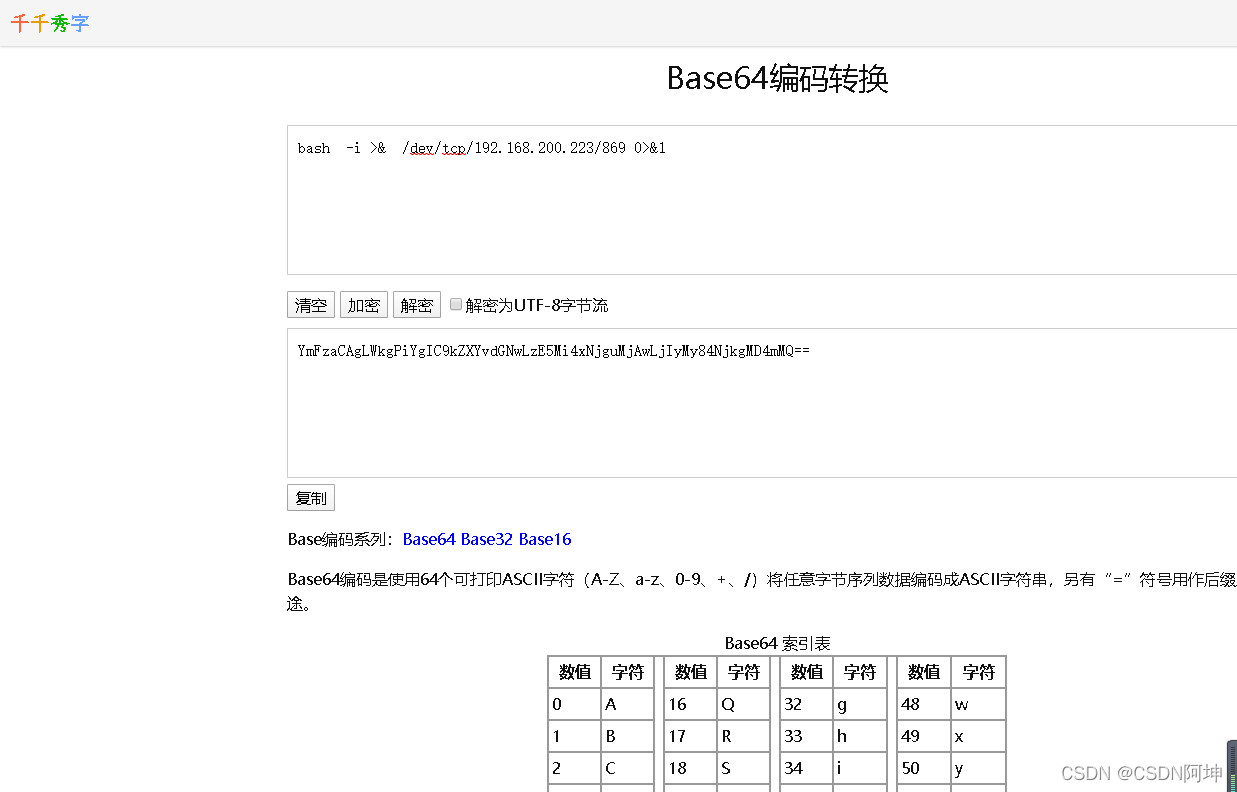Open the Base64 link
The image size is (1237, 792).
coord(429,539)
